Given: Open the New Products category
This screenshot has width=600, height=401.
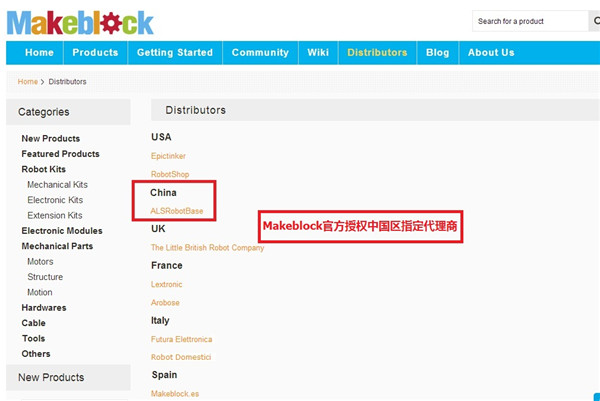Looking at the screenshot, I should 51,139.
